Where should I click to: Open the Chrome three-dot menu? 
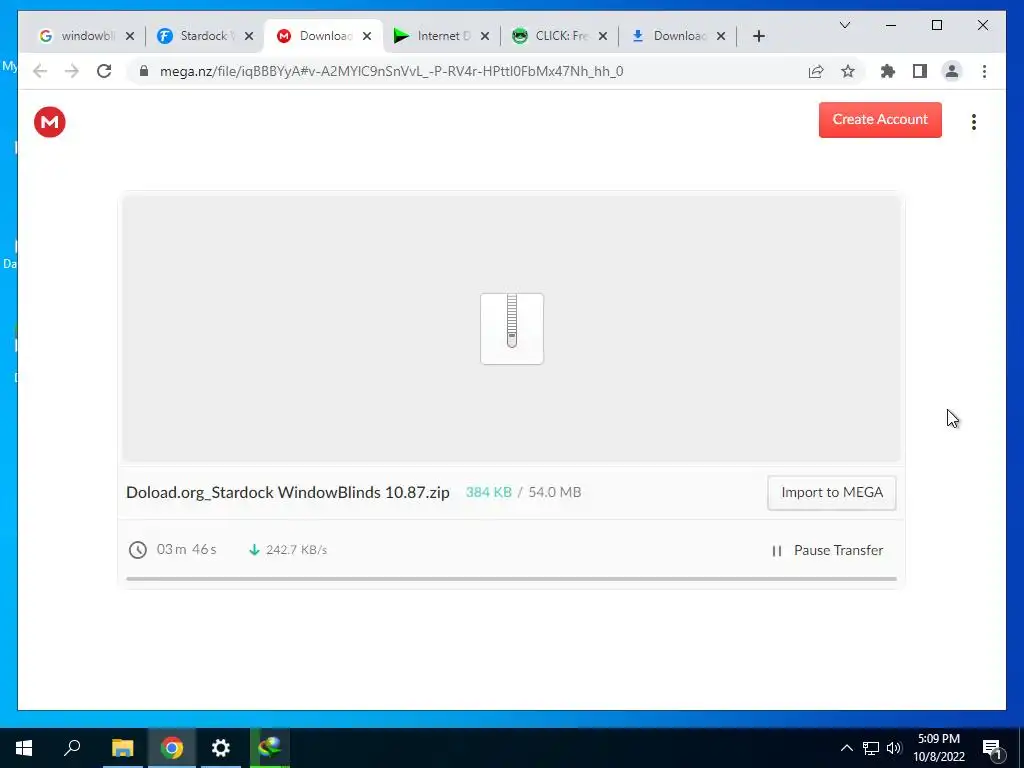984,71
